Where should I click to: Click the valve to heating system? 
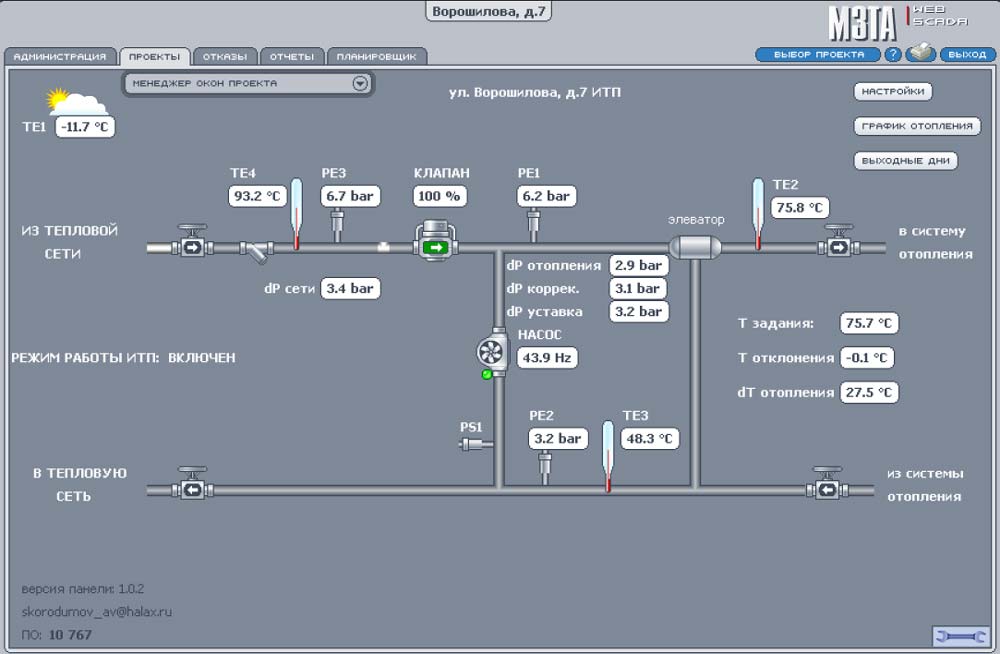839,242
